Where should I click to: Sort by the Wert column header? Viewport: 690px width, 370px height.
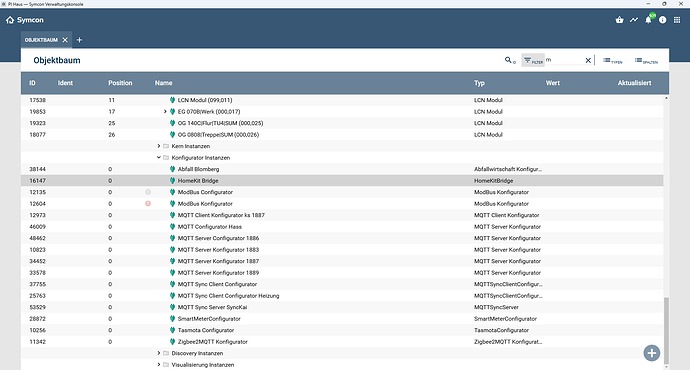coord(553,83)
